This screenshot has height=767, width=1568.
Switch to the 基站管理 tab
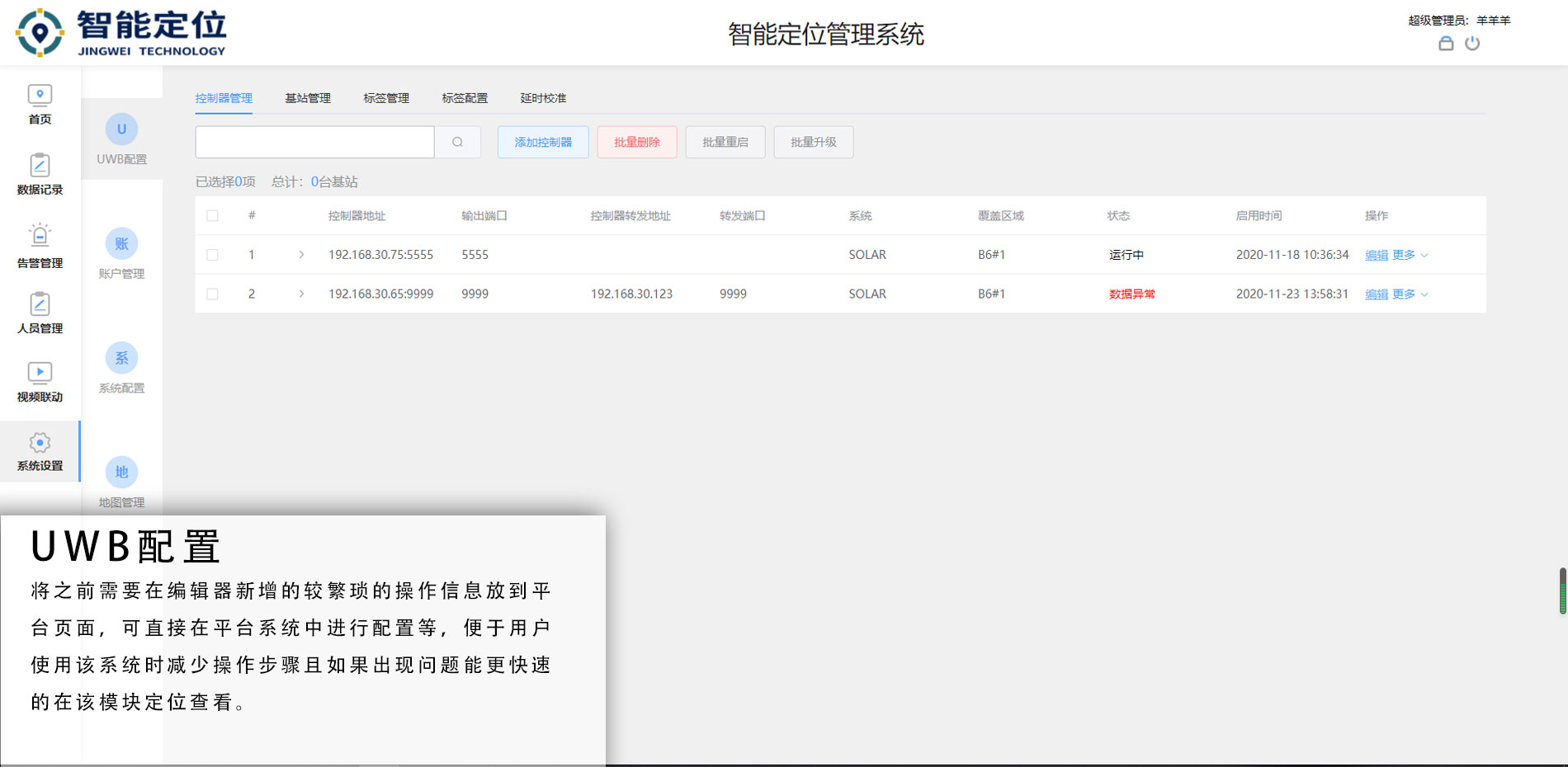coord(308,97)
